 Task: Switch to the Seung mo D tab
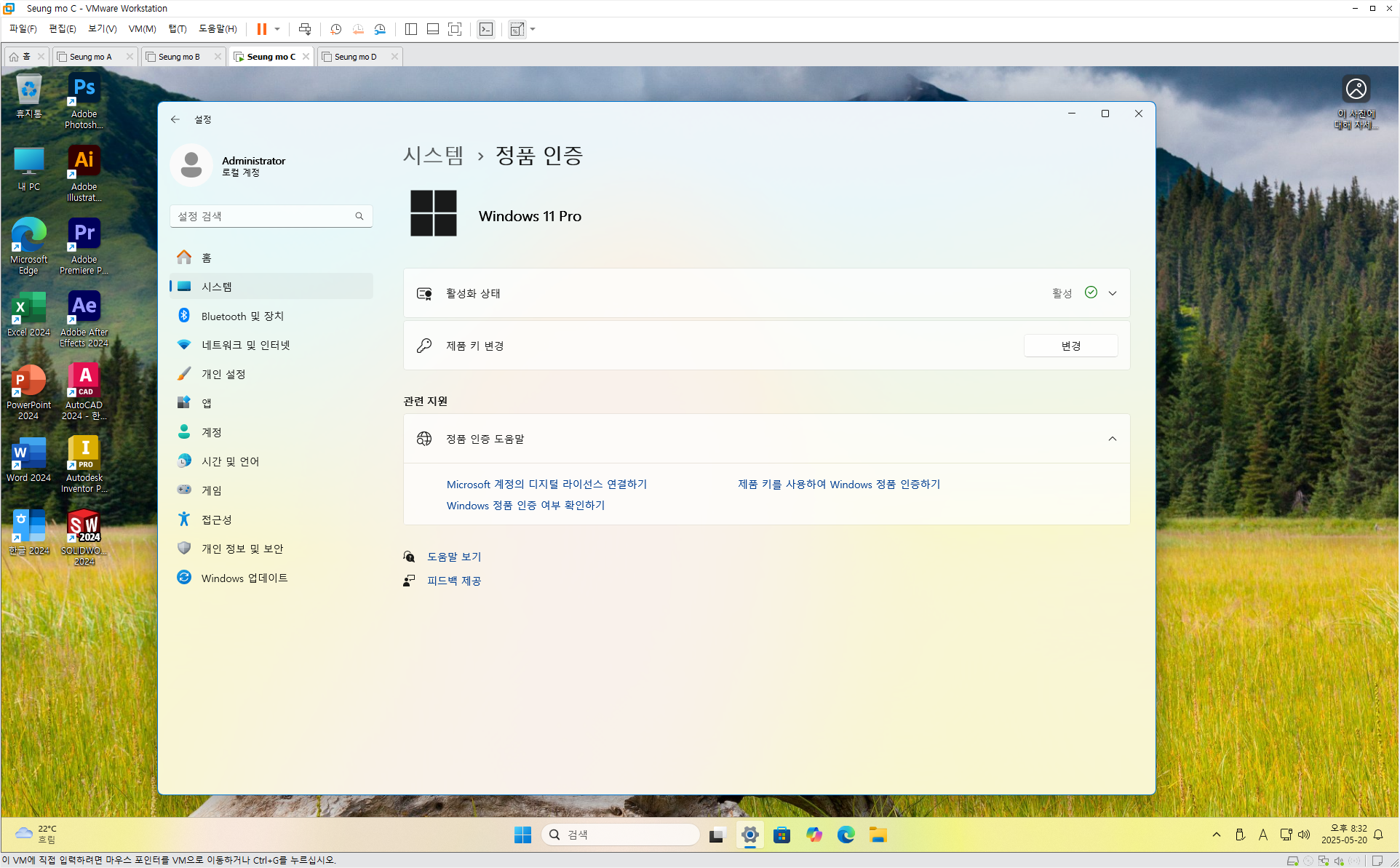pyautogui.click(x=356, y=57)
